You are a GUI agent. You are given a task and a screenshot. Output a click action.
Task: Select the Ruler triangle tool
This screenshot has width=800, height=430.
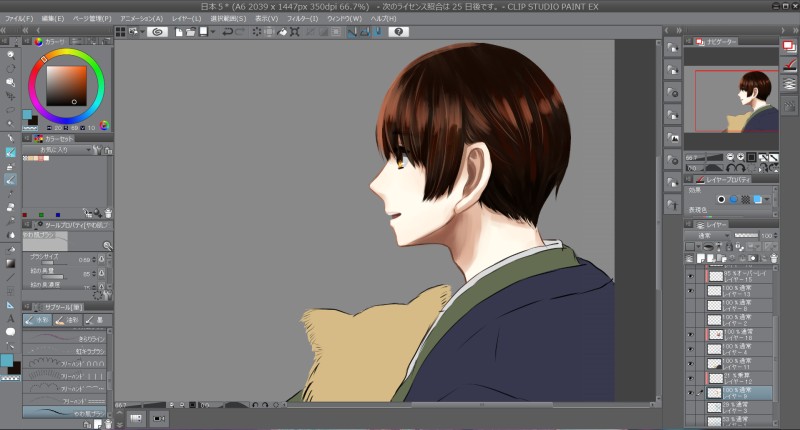[x=10, y=305]
